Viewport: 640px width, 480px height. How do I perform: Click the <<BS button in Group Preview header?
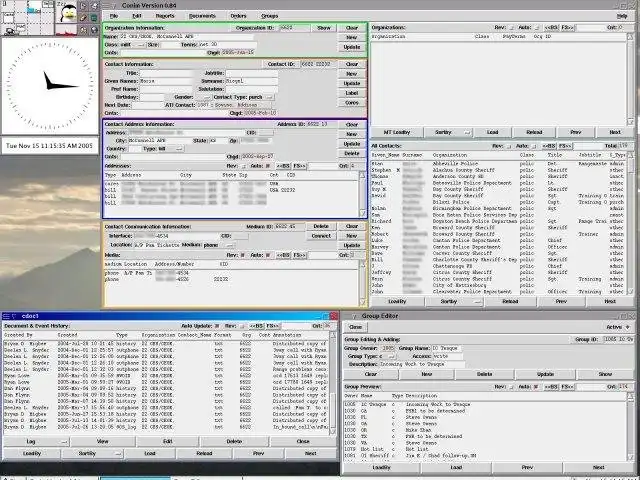pyautogui.click(x=551, y=386)
